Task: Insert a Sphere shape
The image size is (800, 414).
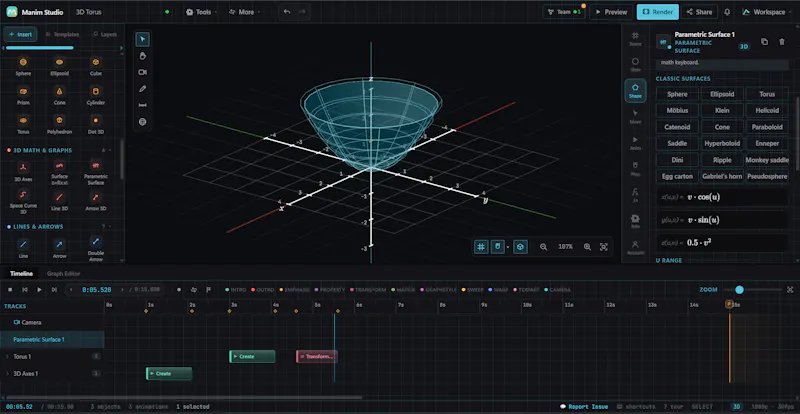Action: 23,66
